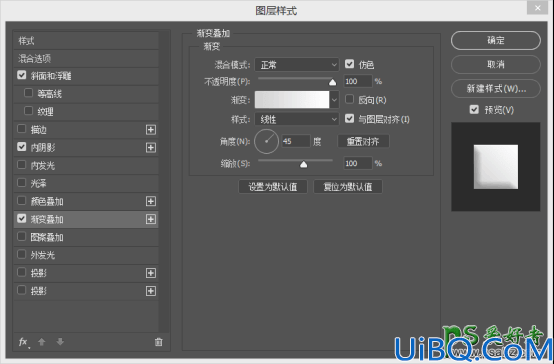Select the 外发光 effect row

coord(86,255)
